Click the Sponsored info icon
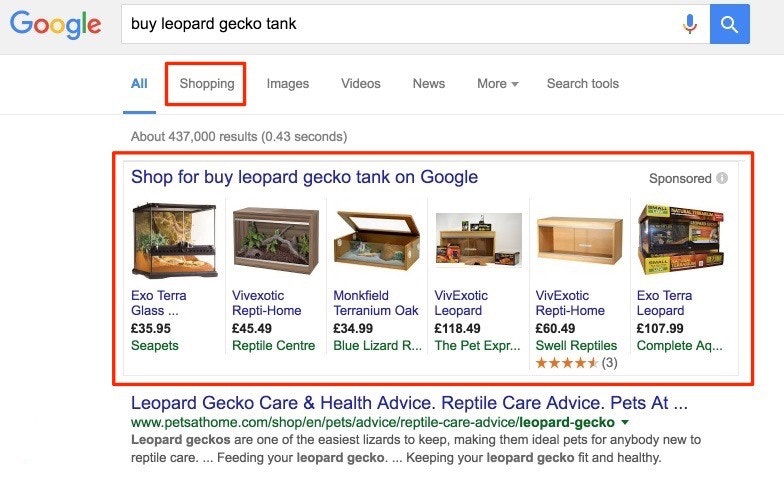 (x=722, y=179)
